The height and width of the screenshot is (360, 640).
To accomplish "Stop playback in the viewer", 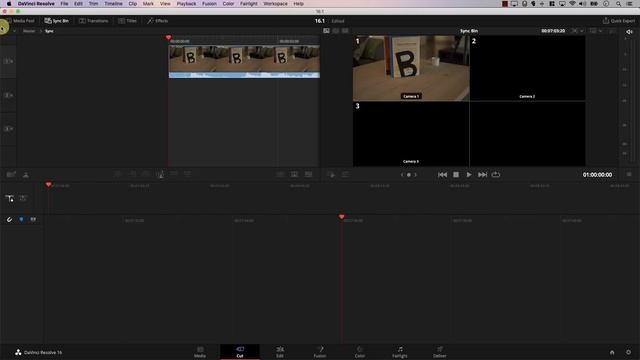I will click(456, 175).
